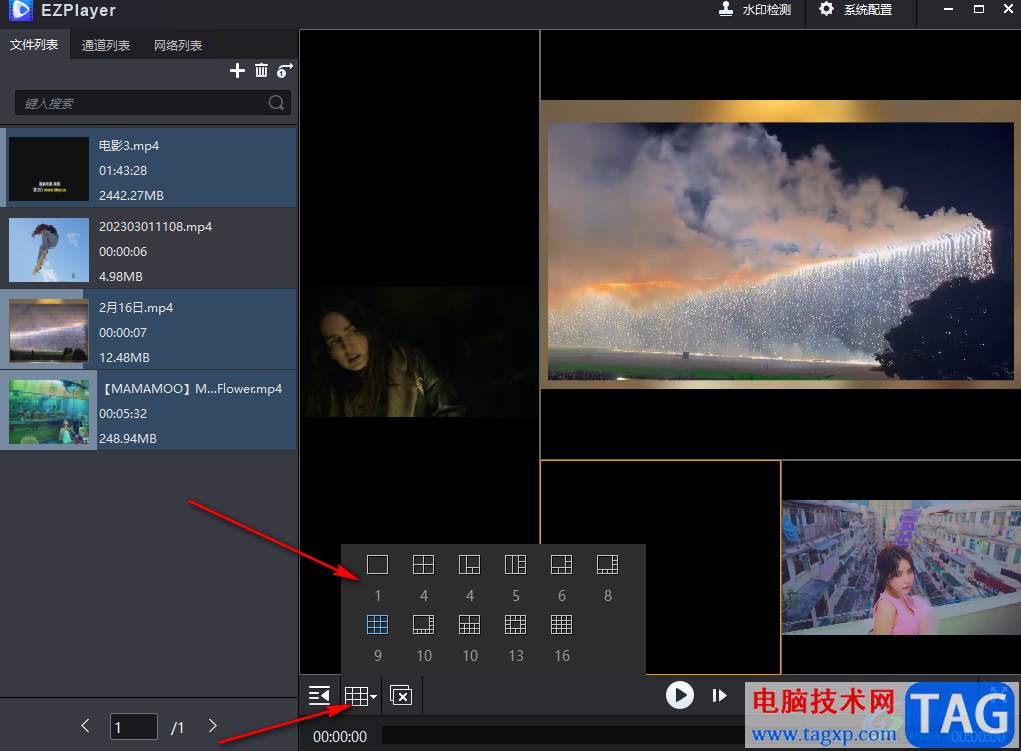Click the frame-step forward button
1021x751 pixels.
[x=719, y=696]
